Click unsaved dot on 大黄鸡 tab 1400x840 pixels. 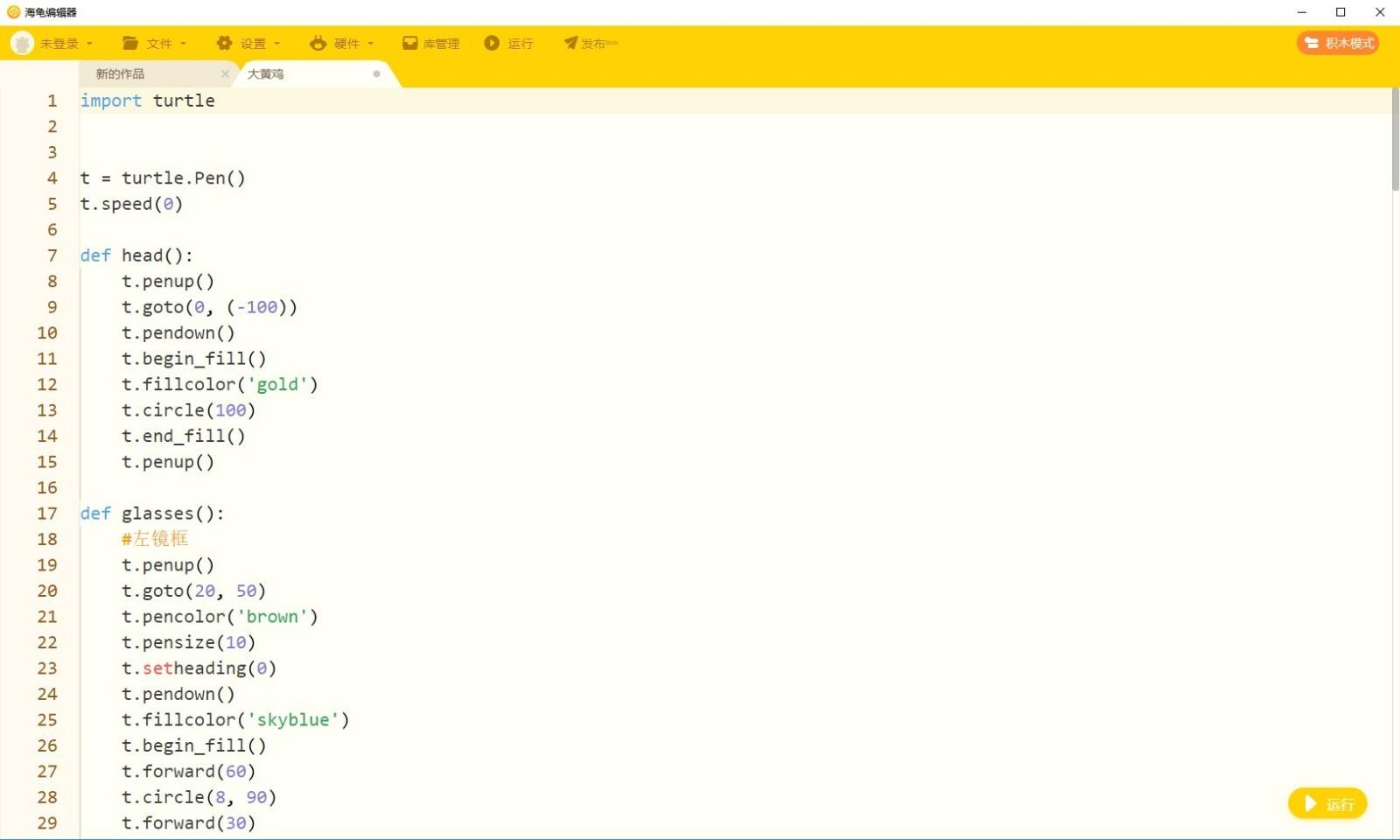[x=376, y=74]
